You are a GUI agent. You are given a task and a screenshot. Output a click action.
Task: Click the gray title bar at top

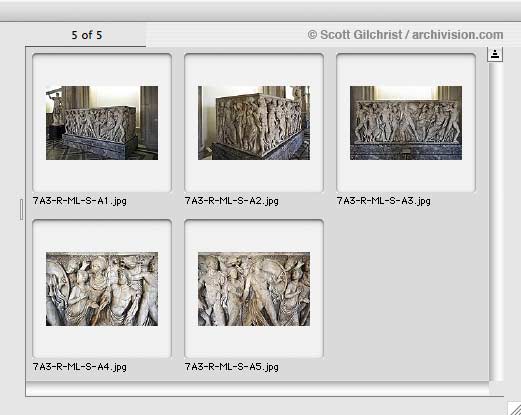[x=260, y=11]
